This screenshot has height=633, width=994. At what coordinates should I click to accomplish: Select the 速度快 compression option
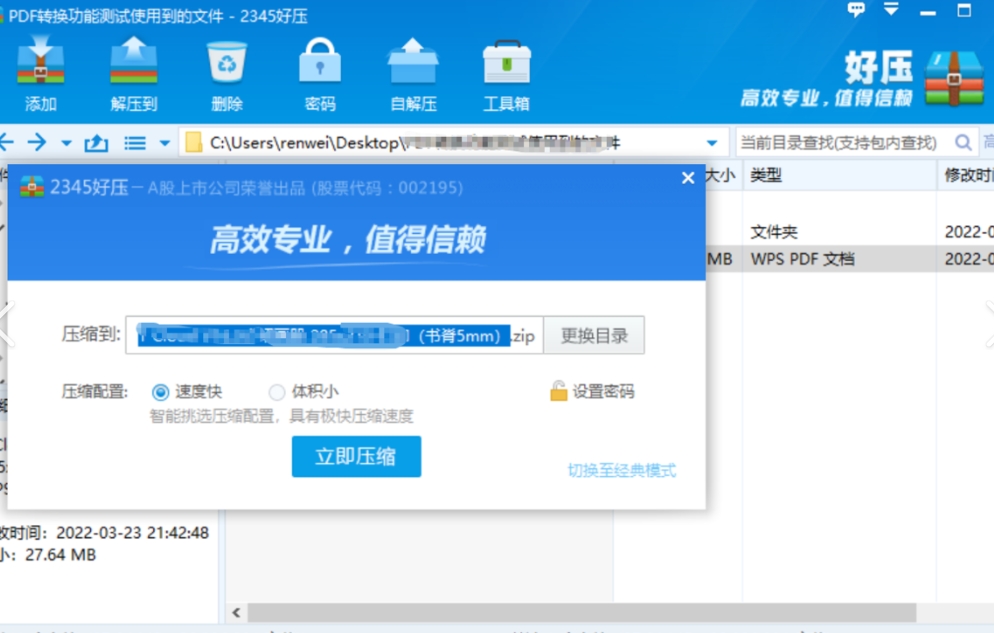[x=160, y=391]
